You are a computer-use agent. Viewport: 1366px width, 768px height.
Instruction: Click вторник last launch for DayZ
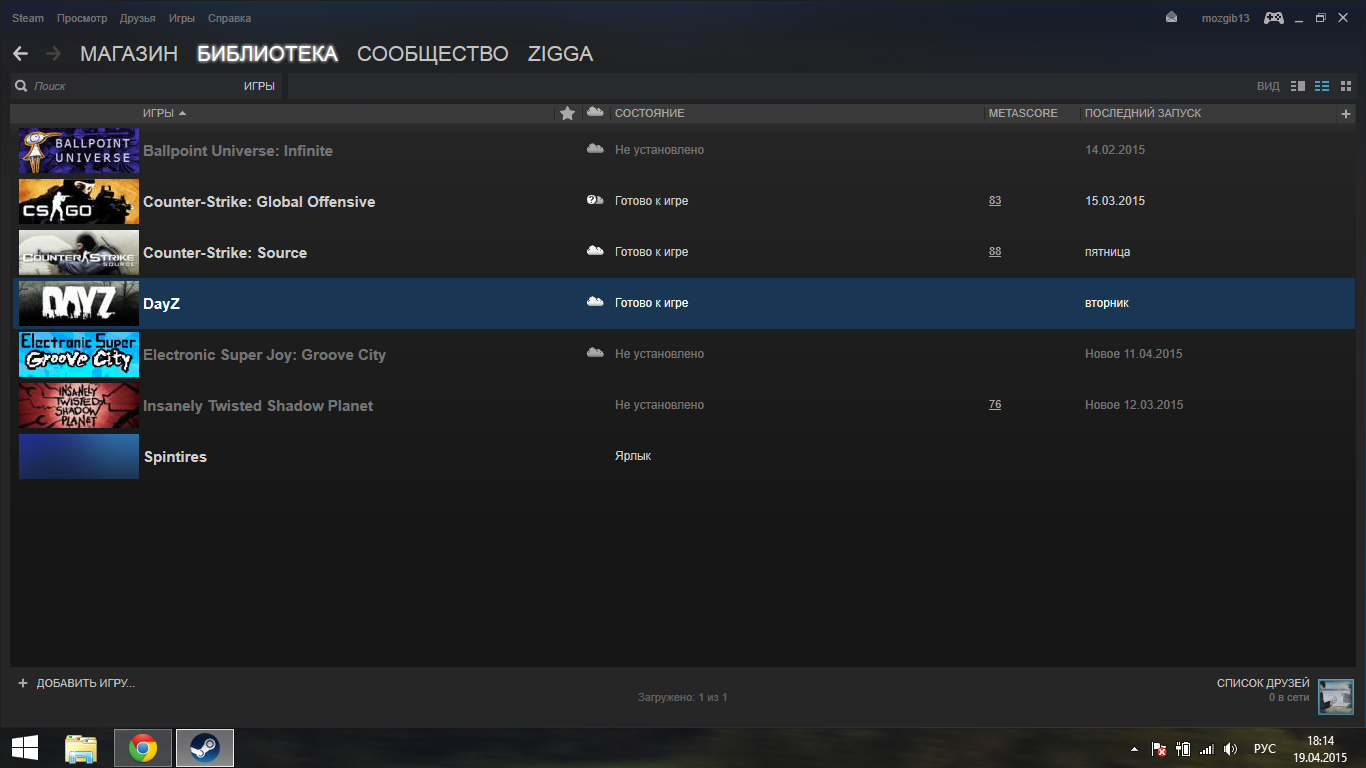tap(1107, 303)
